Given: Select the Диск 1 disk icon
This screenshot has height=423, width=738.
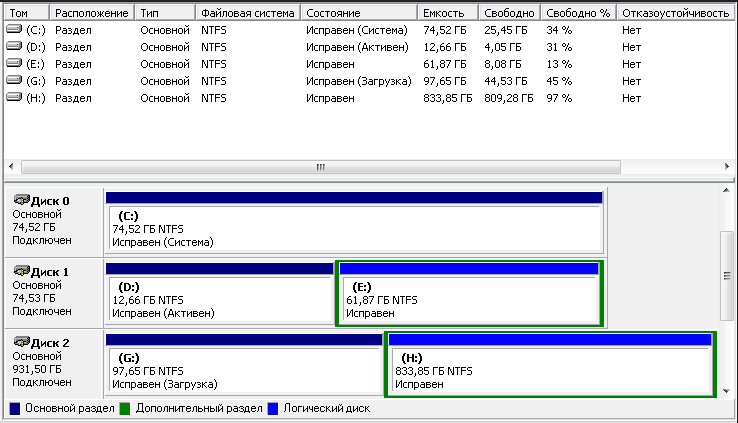Looking at the screenshot, I should tap(21, 271).
